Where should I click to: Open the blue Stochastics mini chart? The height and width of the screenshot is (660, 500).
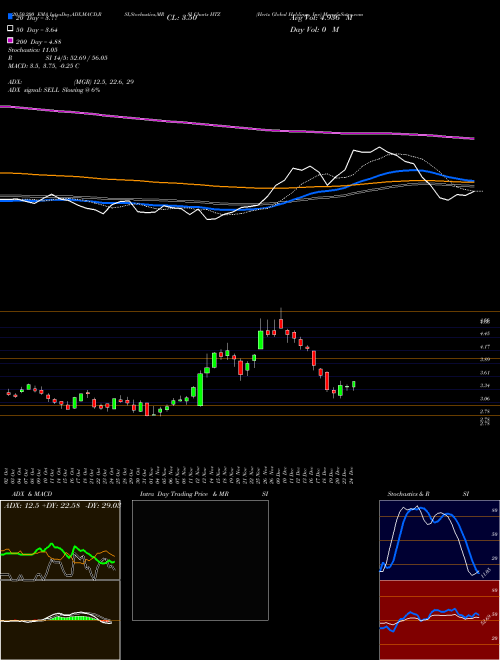pyautogui.click(x=439, y=540)
